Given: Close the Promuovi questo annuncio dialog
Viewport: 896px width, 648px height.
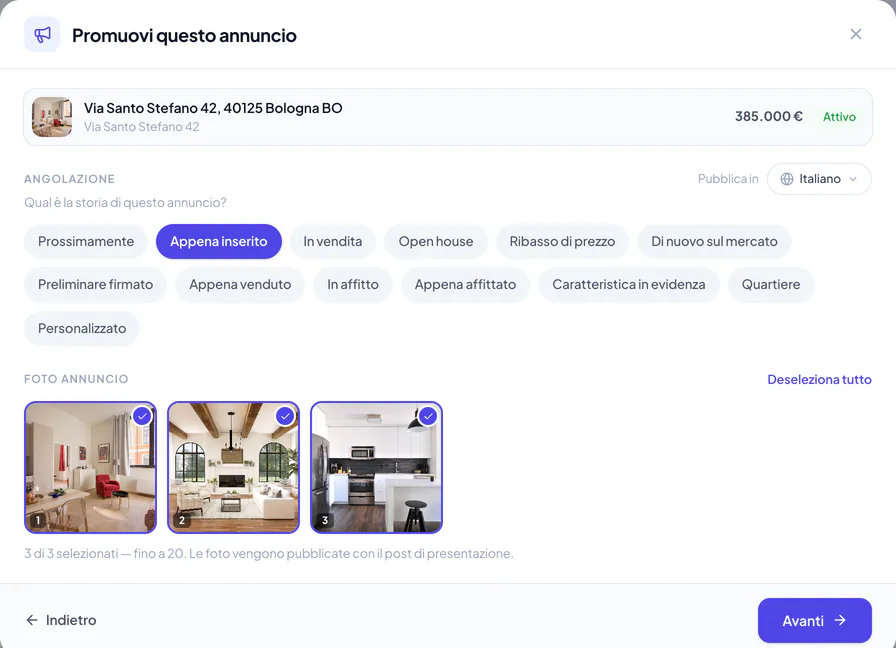Looking at the screenshot, I should [855, 34].
